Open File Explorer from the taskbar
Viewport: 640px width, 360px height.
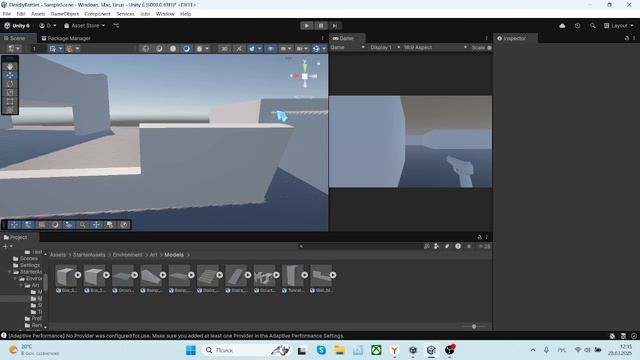(340, 350)
